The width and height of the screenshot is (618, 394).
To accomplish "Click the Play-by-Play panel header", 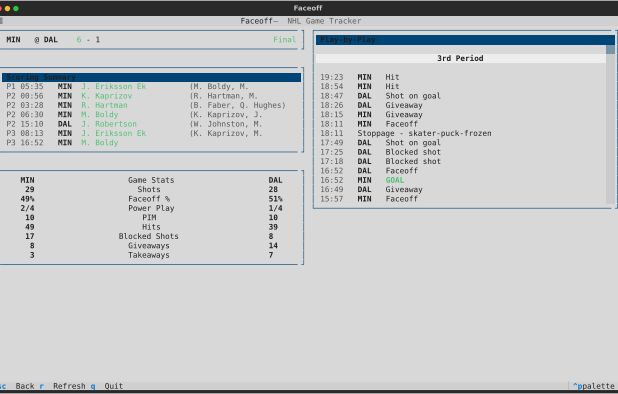I will click(x=465, y=40).
